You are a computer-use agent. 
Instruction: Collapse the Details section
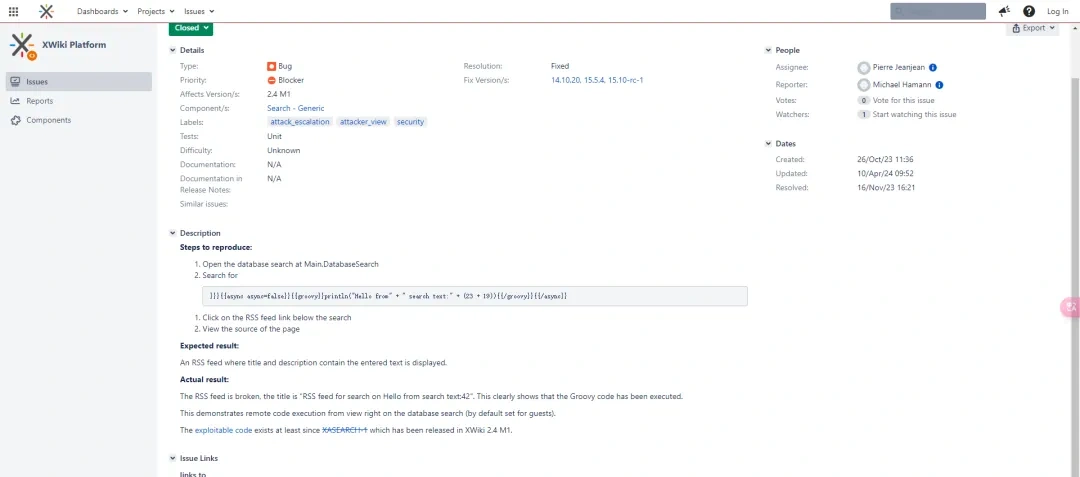[173, 50]
